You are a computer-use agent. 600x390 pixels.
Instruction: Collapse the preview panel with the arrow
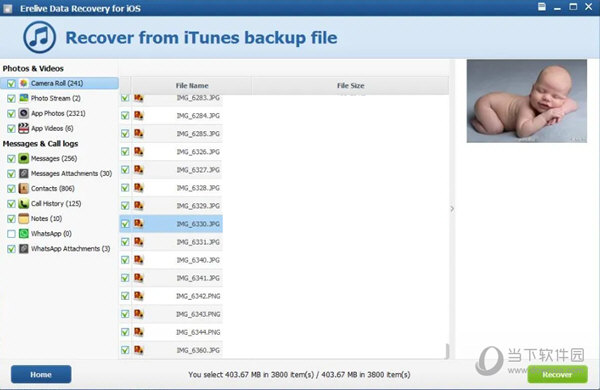[x=452, y=209]
